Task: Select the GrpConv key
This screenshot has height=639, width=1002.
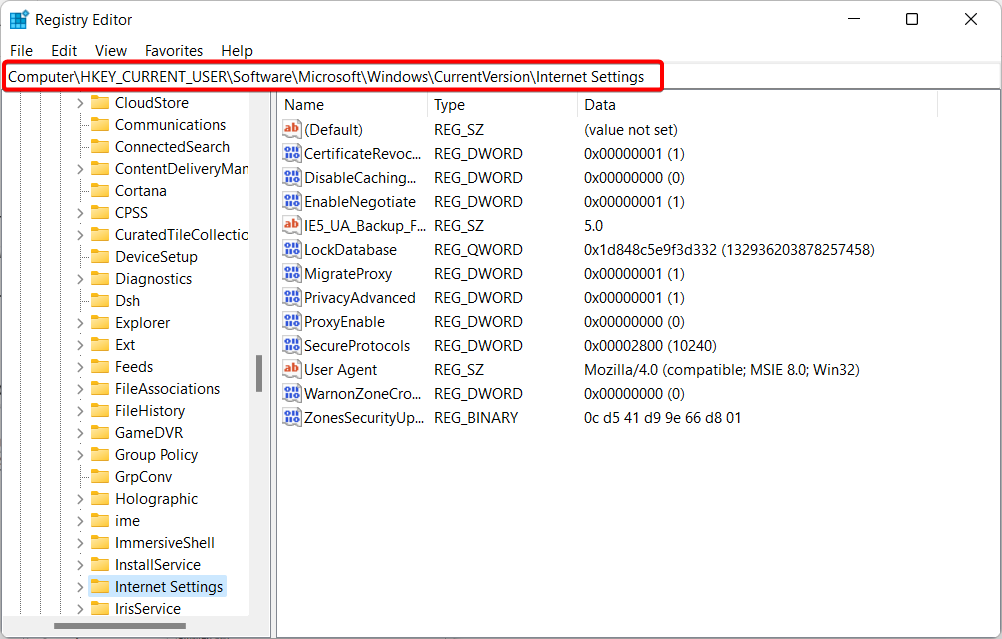Action: tap(143, 477)
